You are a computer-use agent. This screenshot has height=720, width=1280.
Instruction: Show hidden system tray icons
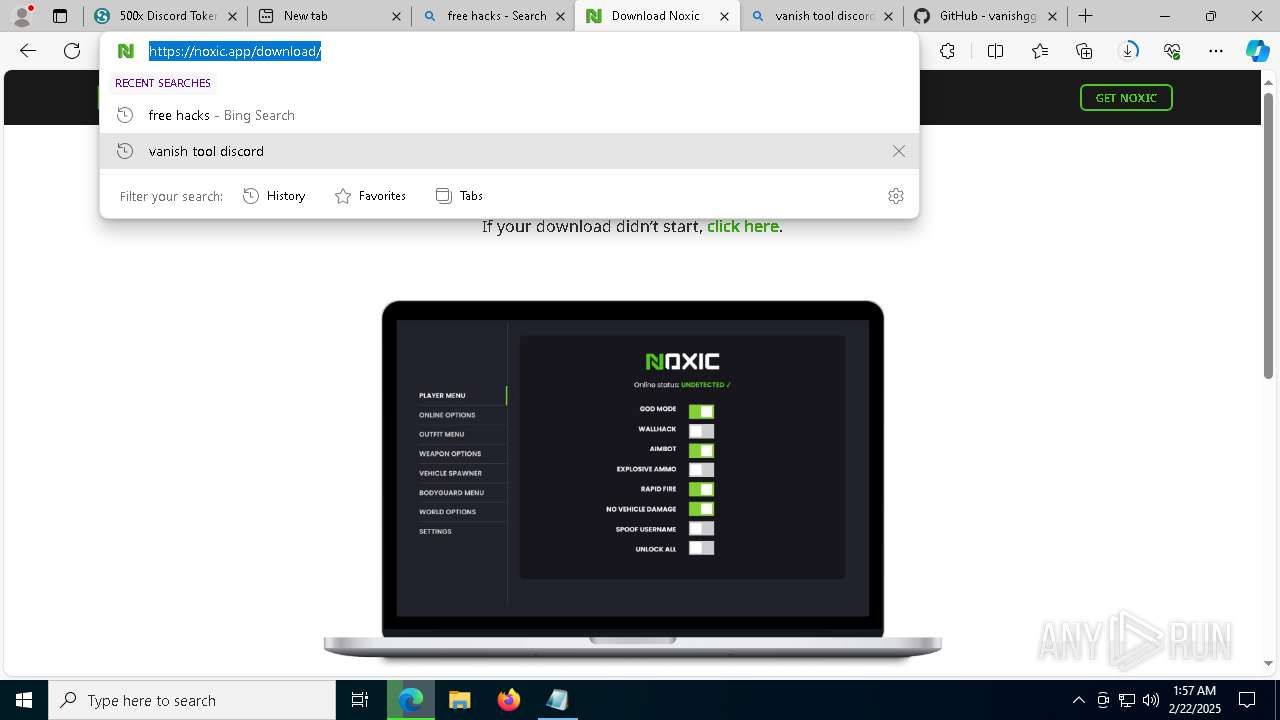[1078, 700]
